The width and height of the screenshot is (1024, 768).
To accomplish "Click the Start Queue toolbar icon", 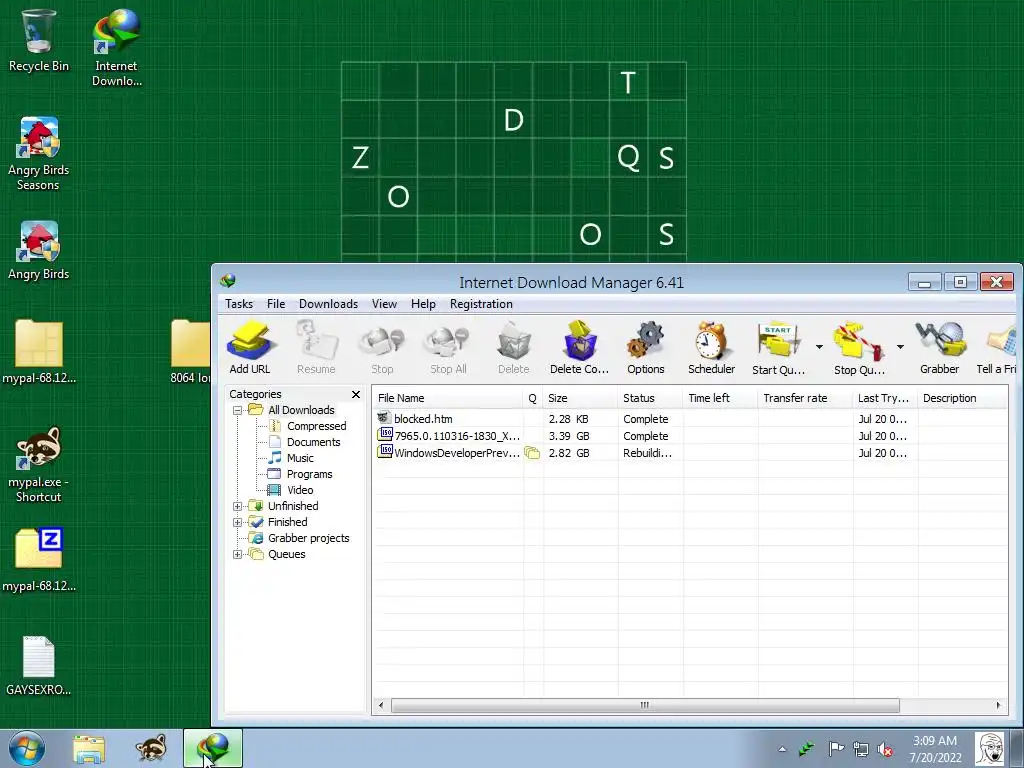I will pyautogui.click(x=778, y=347).
